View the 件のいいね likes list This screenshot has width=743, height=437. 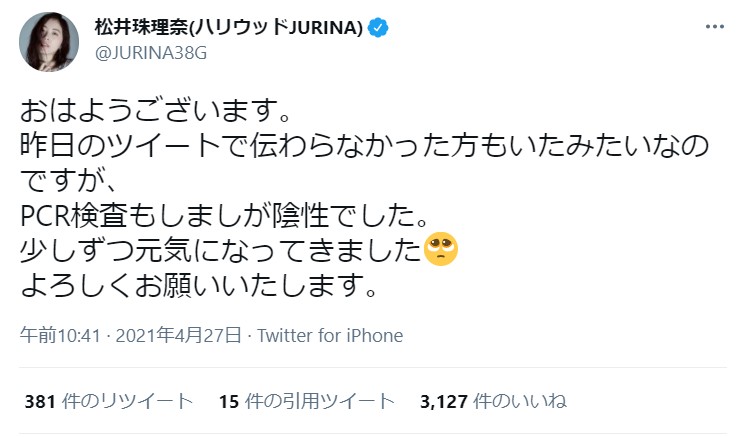(x=523, y=402)
